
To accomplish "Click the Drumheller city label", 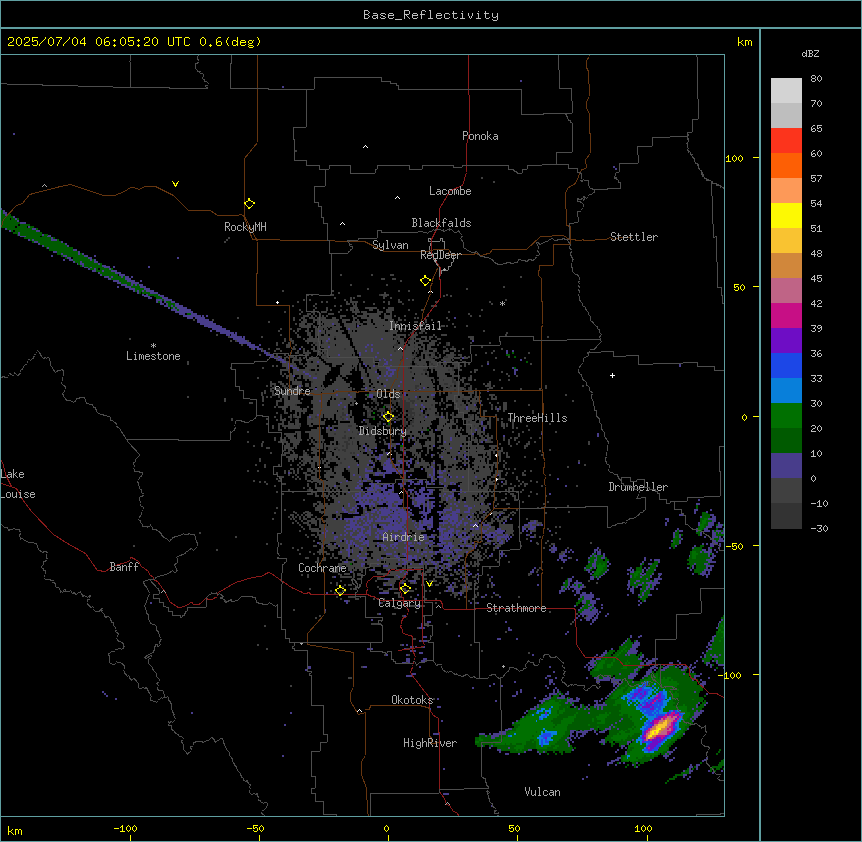I will pos(638,487).
